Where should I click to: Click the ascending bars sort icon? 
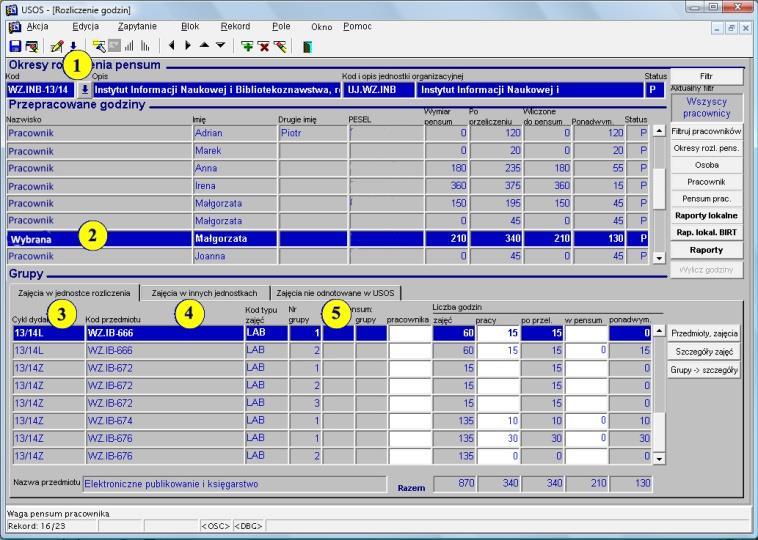point(129,46)
